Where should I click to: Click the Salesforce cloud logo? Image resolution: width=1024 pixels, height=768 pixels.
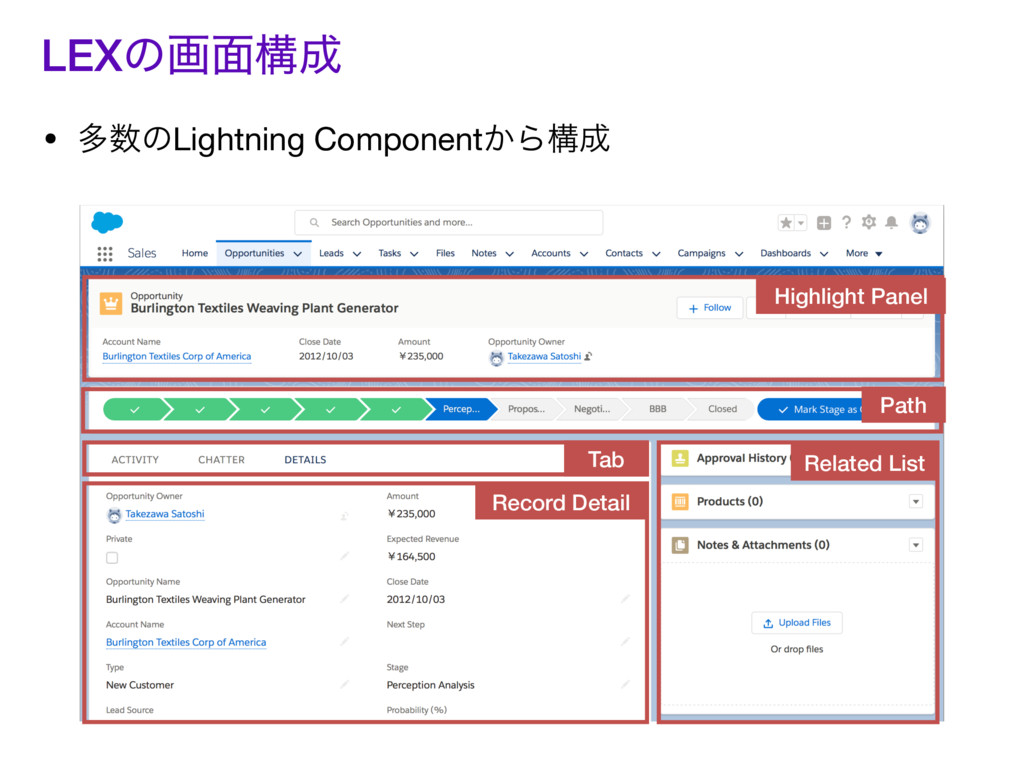(x=107, y=222)
